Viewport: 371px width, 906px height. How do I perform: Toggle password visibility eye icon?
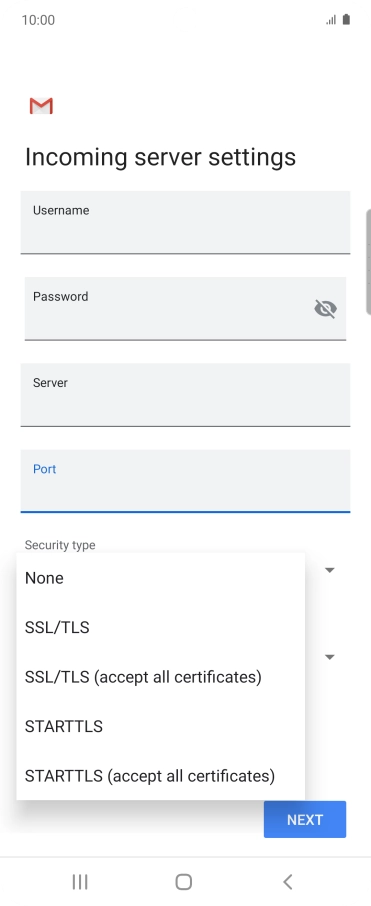tap(325, 309)
